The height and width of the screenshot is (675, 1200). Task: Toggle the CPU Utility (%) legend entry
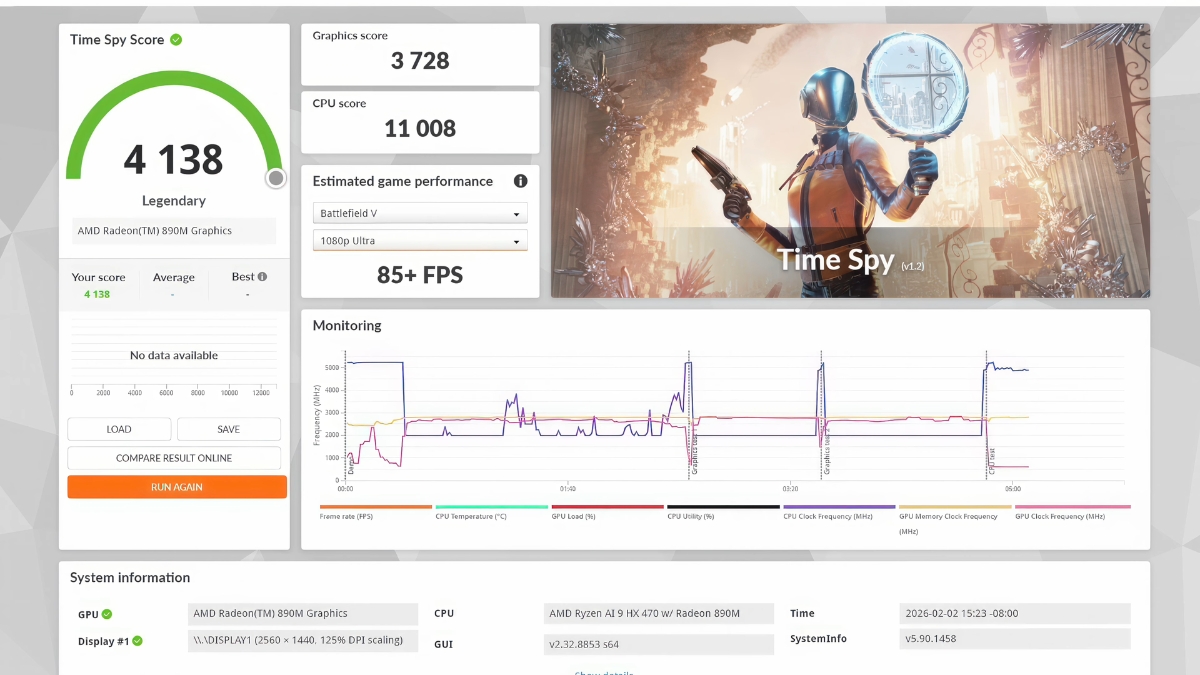pyautogui.click(x=724, y=512)
